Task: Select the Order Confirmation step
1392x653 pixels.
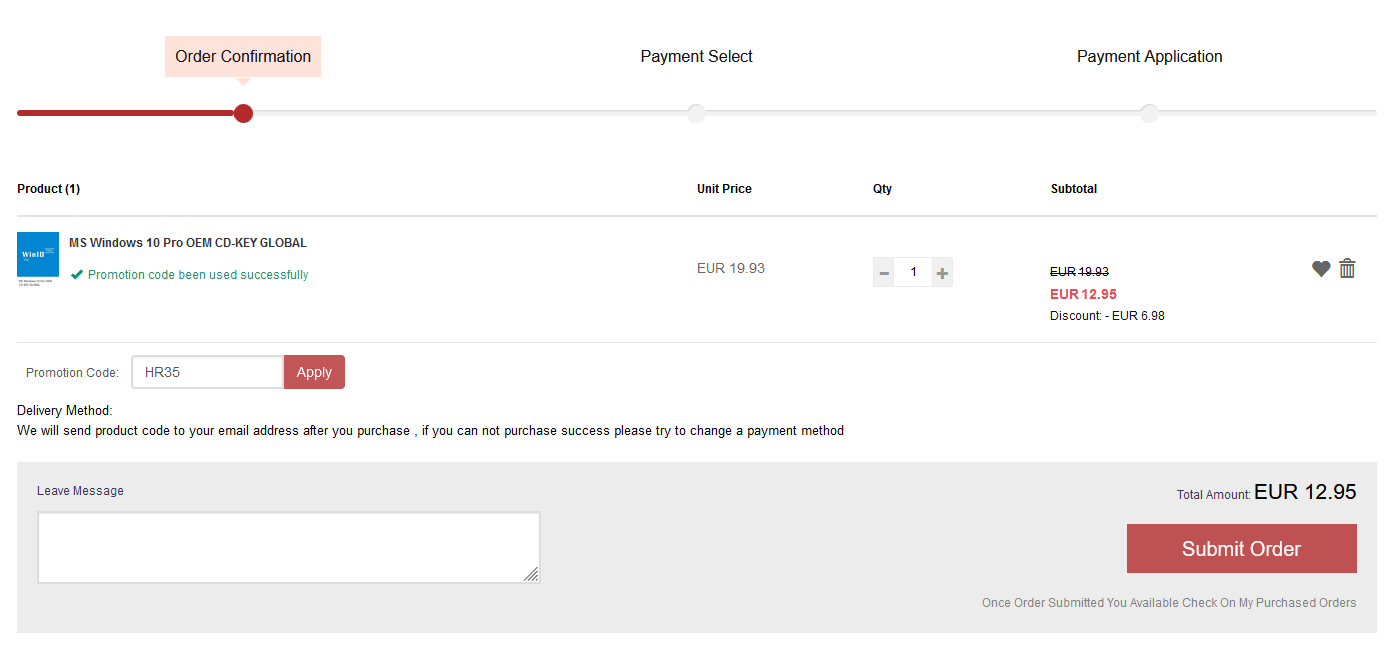Action: (x=243, y=56)
